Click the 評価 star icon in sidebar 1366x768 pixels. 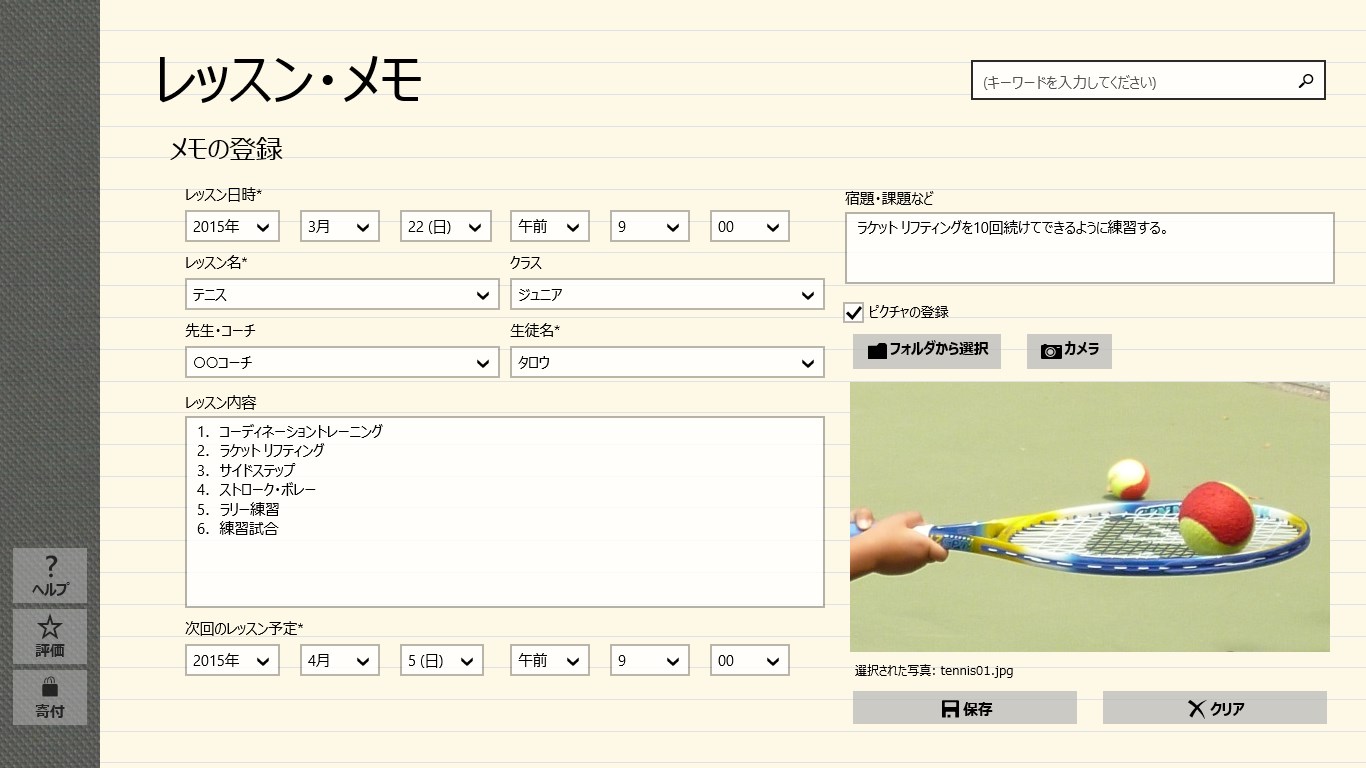pos(49,628)
